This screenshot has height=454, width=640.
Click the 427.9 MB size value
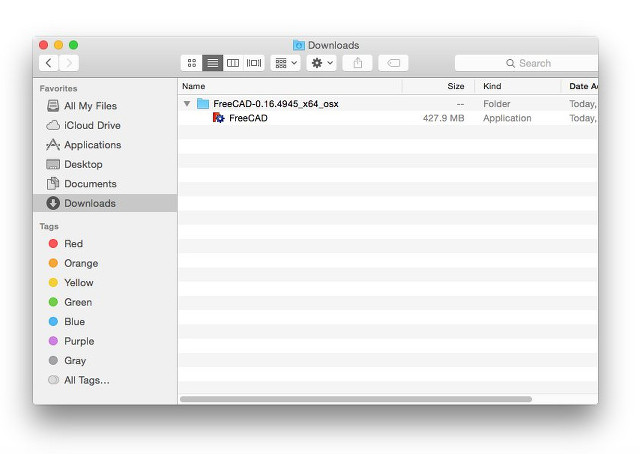[x=444, y=118]
